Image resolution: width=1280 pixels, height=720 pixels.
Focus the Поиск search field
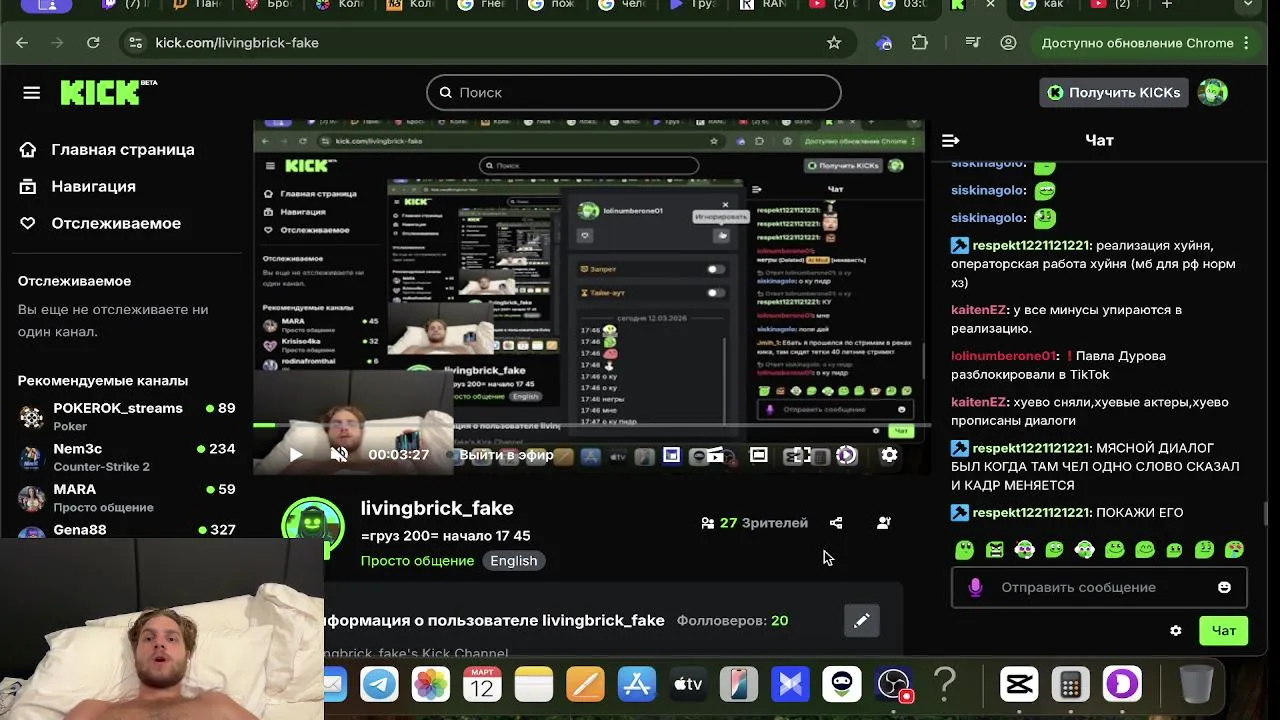[x=634, y=93]
